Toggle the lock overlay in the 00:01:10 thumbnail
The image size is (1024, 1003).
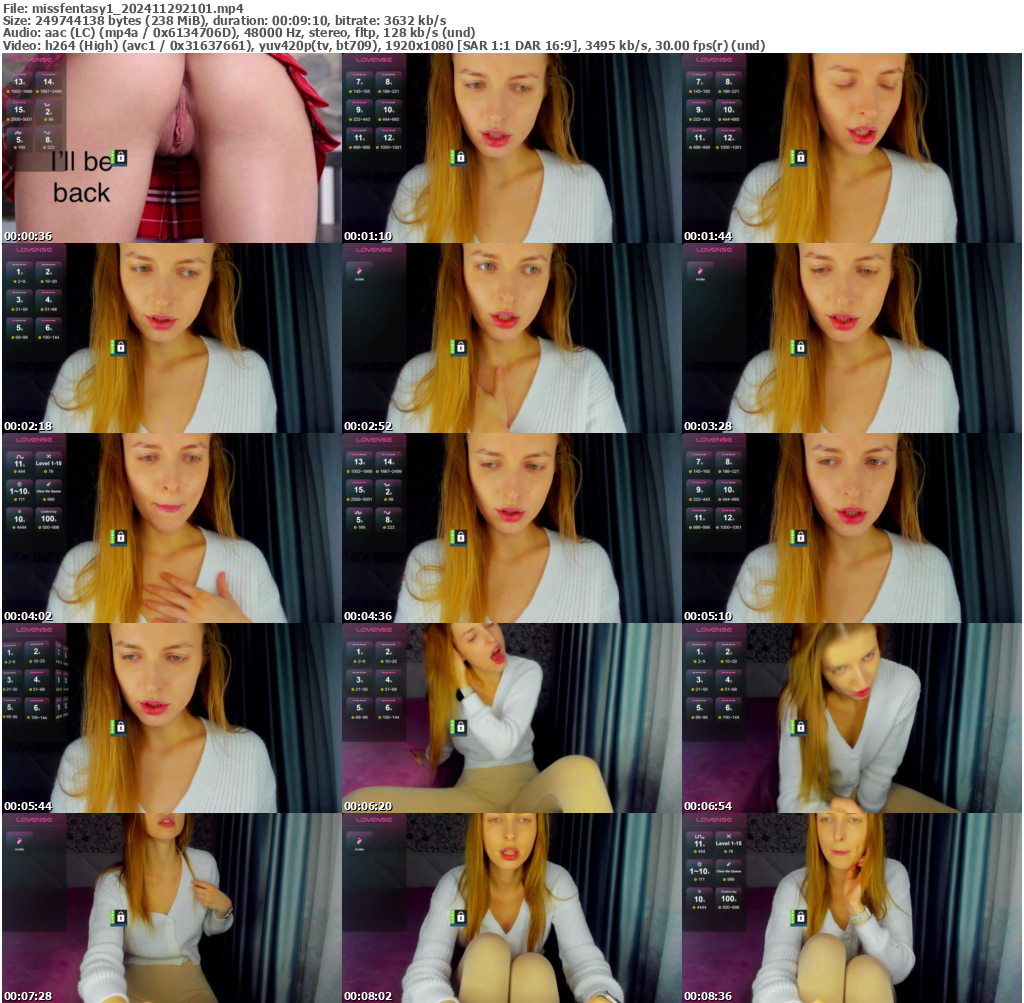click(x=460, y=157)
